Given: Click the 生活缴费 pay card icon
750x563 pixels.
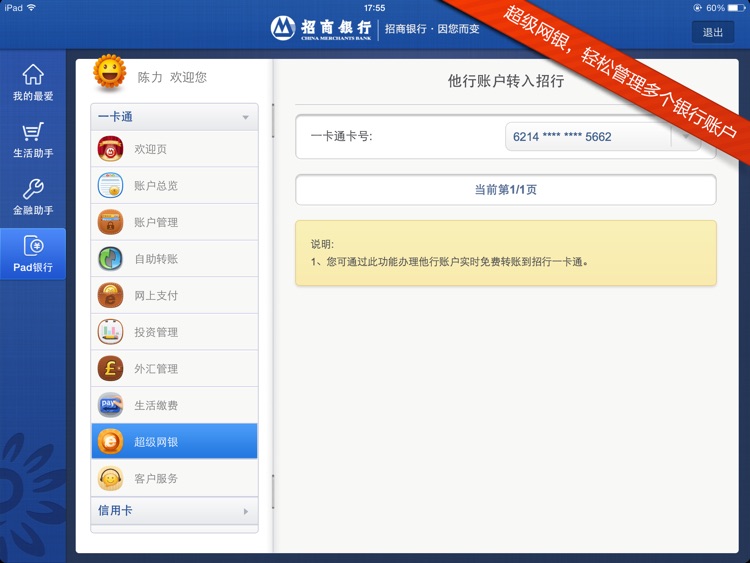Looking at the screenshot, I should [110, 405].
